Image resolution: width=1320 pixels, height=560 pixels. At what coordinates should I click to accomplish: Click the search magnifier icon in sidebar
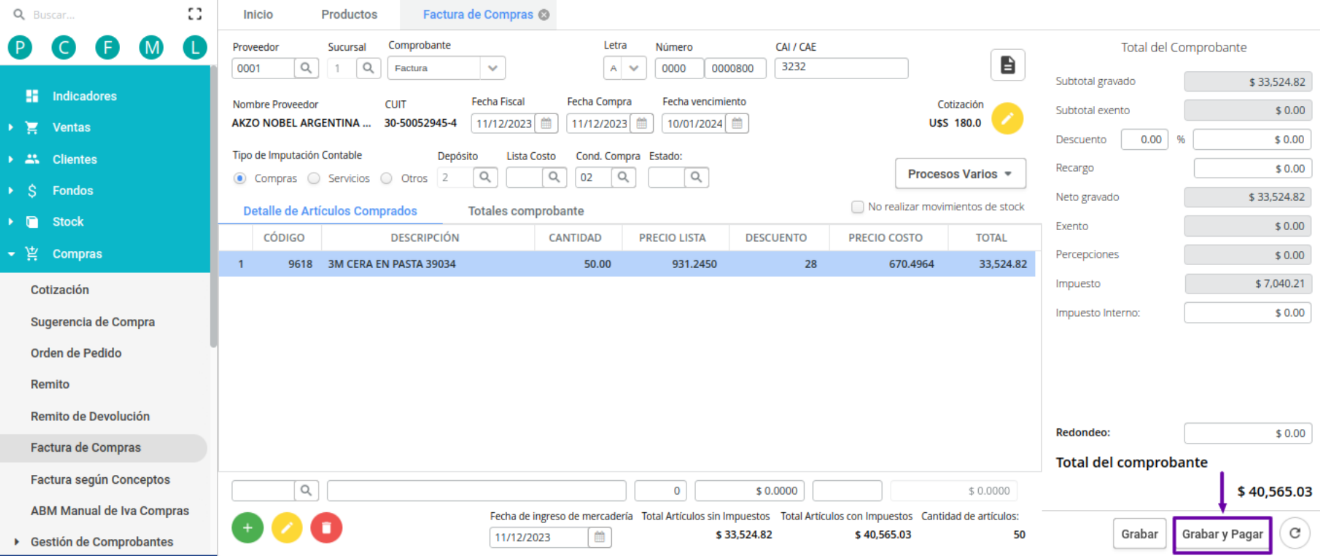point(18,15)
